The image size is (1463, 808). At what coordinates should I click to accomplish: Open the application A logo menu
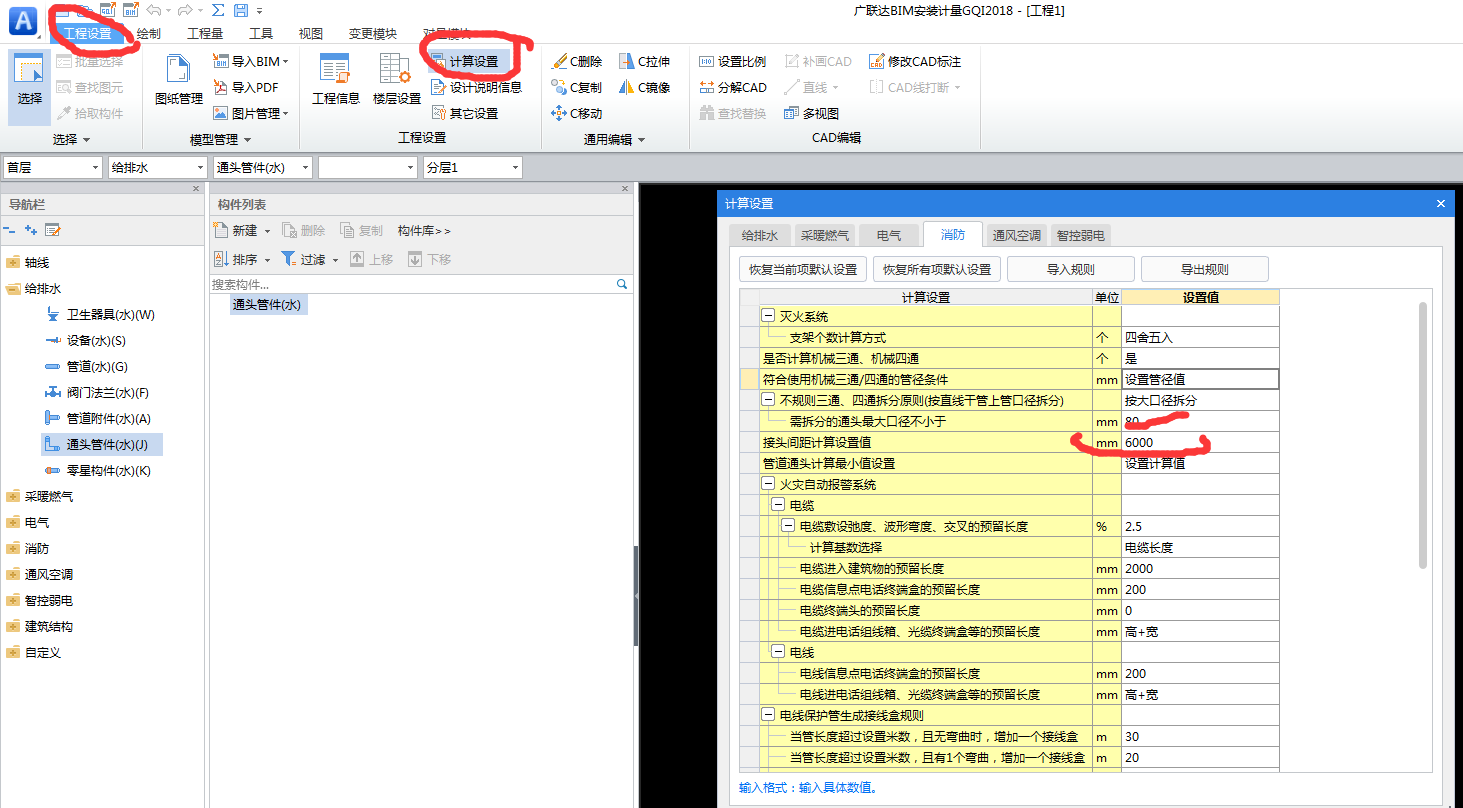click(x=22, y=19)
